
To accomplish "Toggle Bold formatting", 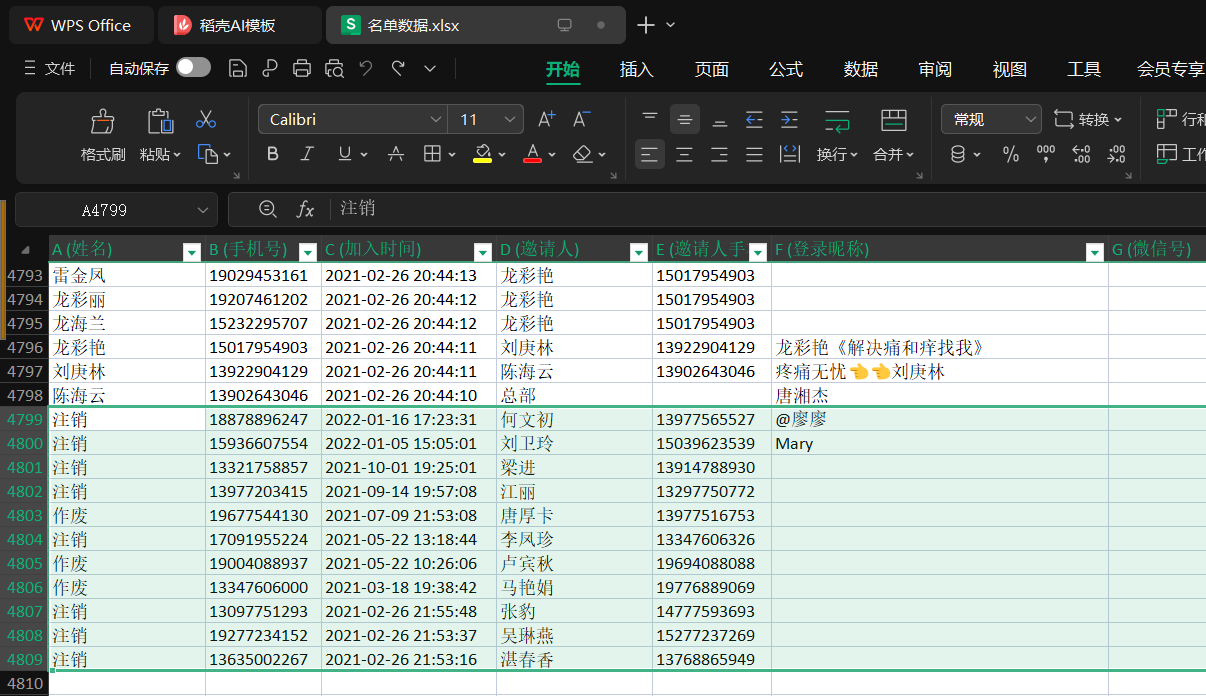I will 273,154.
